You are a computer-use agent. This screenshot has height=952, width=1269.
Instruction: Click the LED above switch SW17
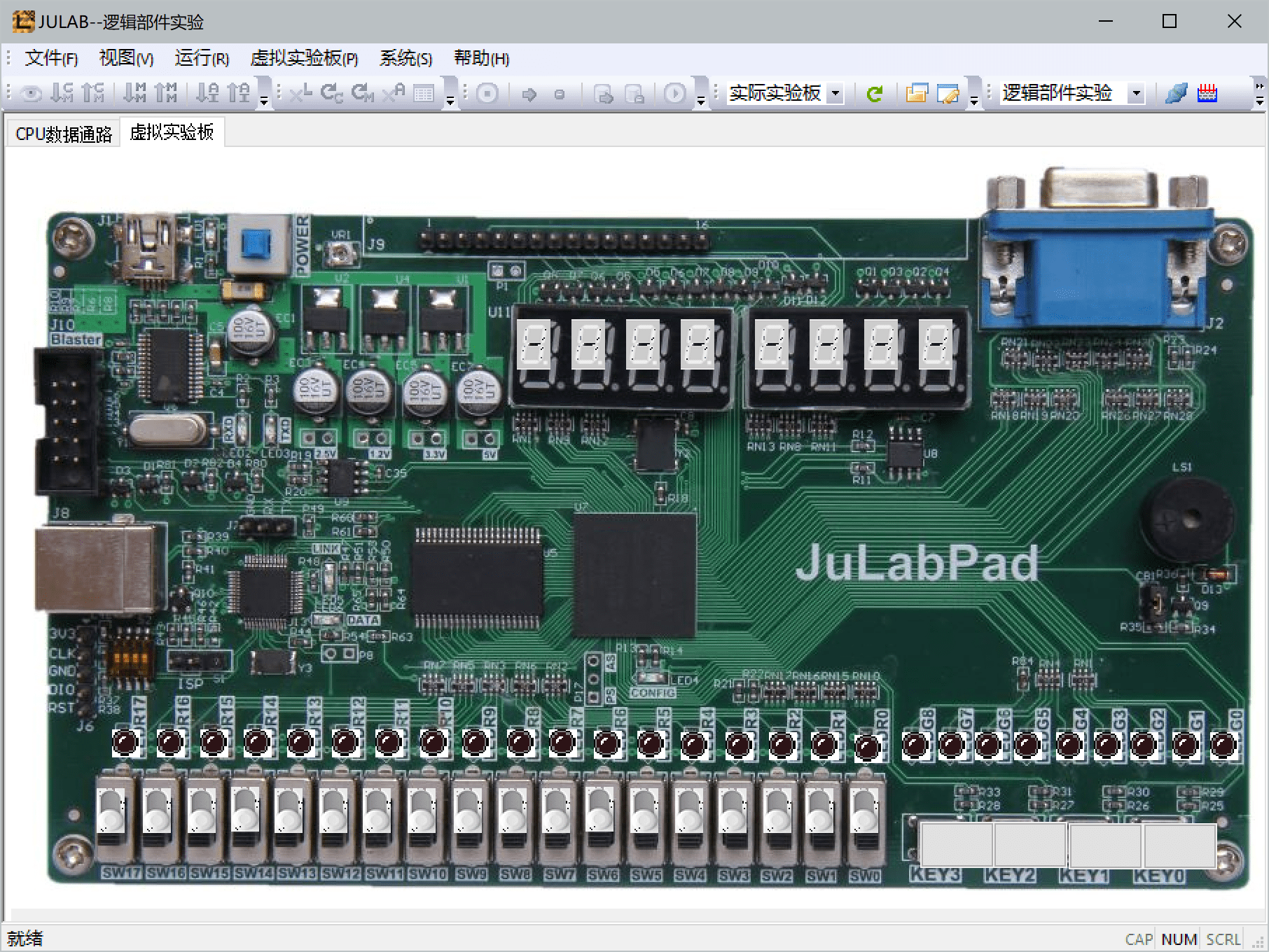point(126,743)
